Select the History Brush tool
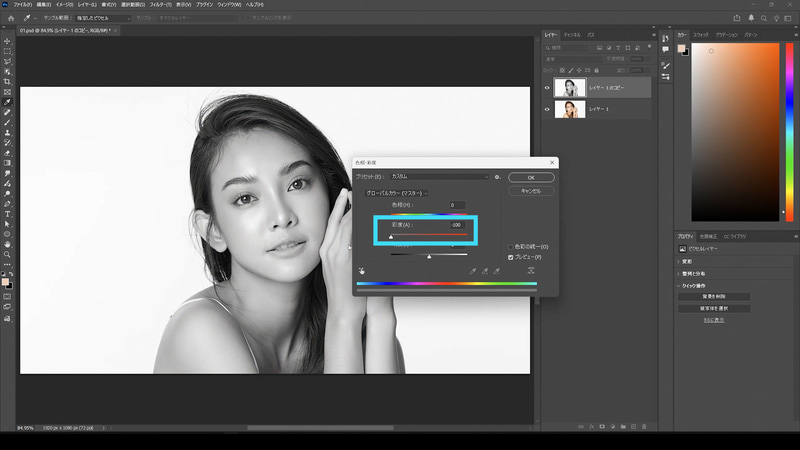 tap(7, 143)
